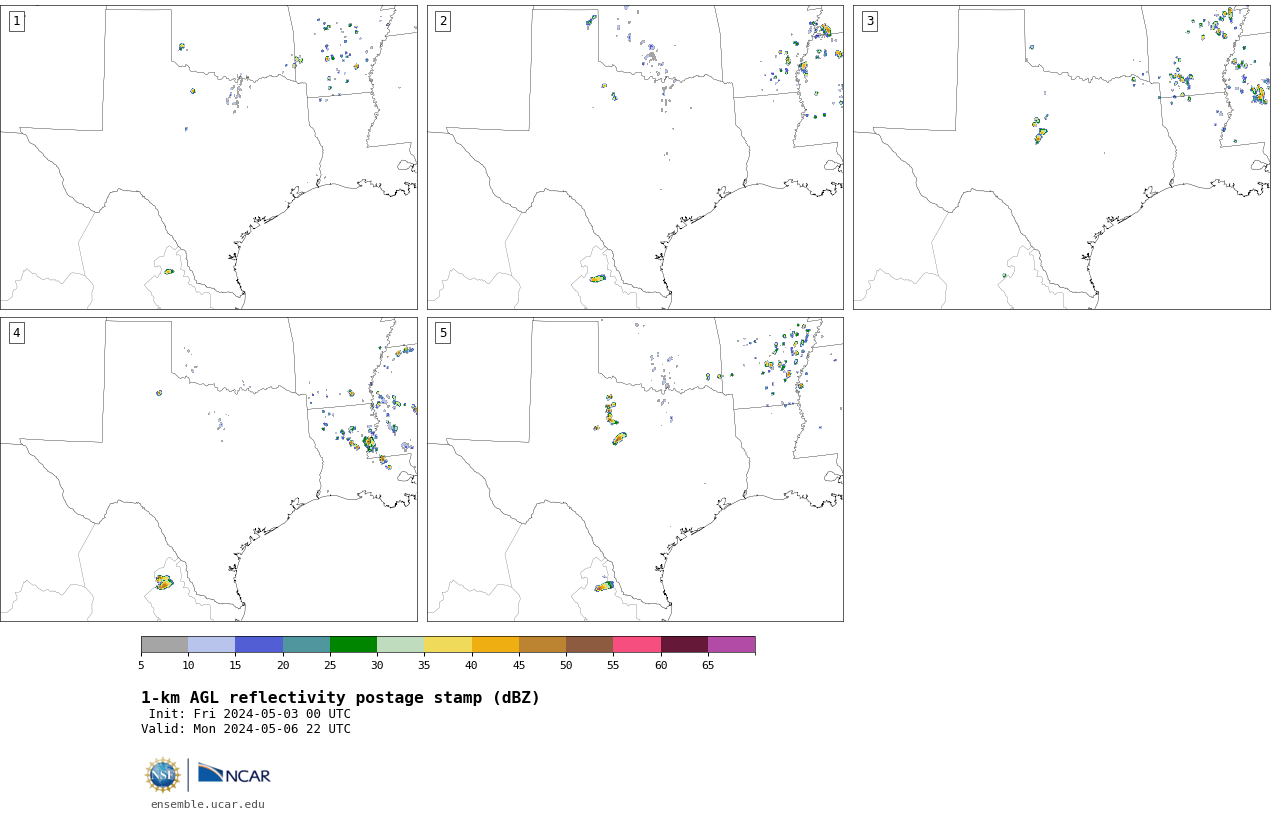Click the colorbar tick label 30

pyautogui.click(x=377, y=665)
